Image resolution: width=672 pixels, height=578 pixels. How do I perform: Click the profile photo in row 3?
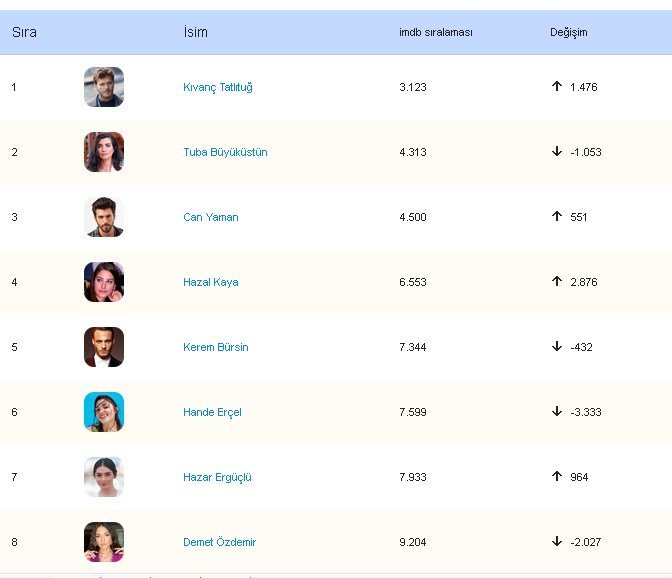[x=104, y=217]
